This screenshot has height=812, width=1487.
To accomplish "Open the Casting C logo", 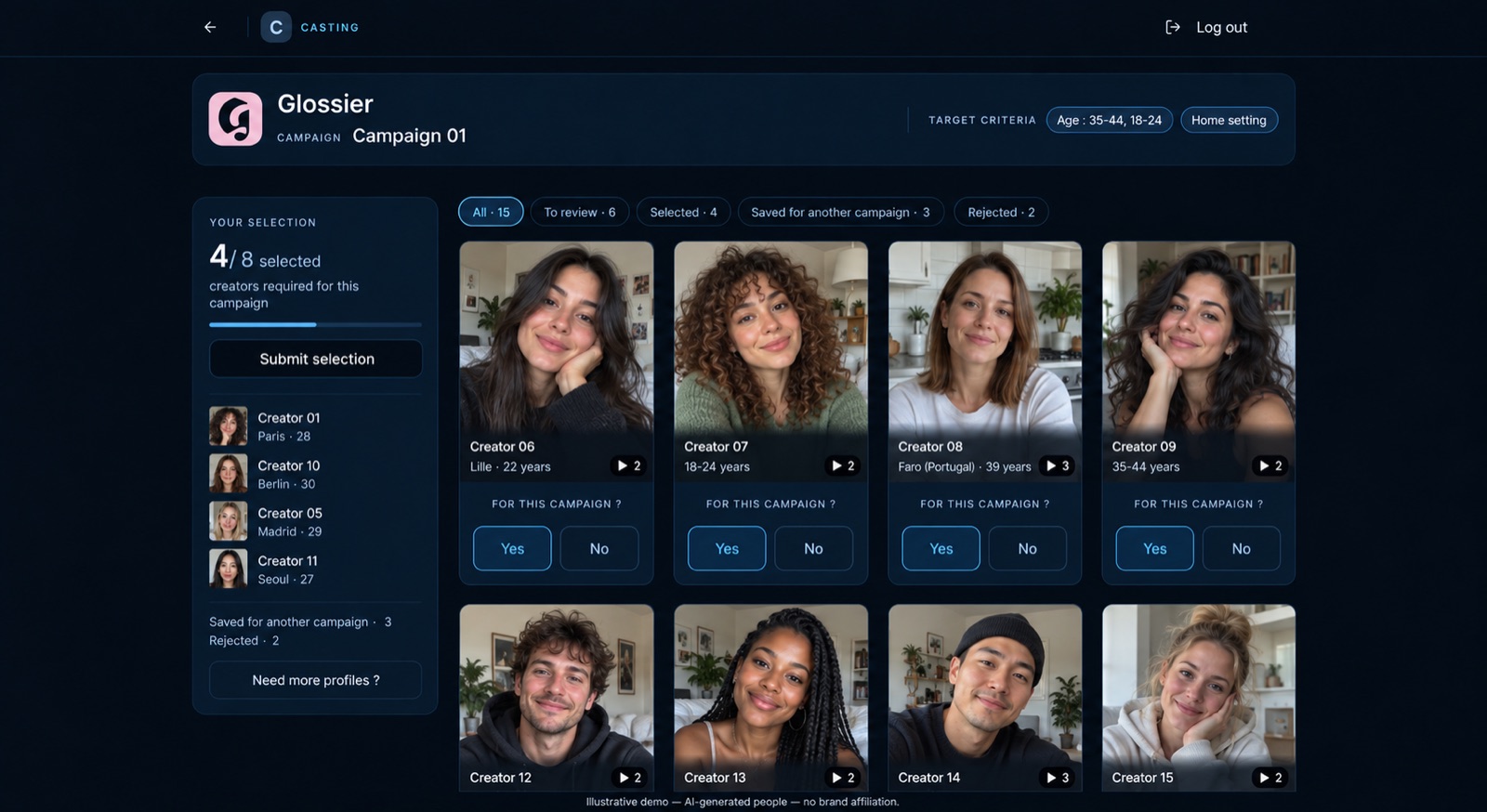I will click(276, 27).
